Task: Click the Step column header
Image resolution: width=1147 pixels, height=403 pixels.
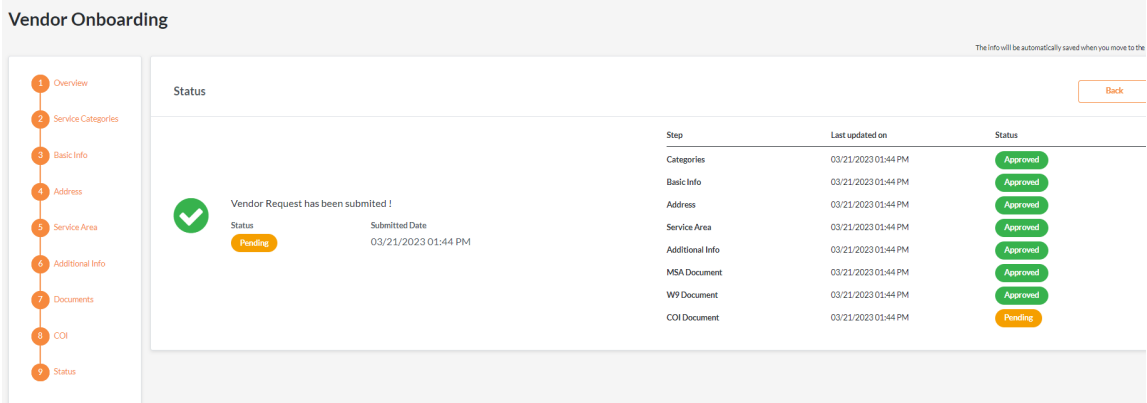Action: click(x=674, y=135)
